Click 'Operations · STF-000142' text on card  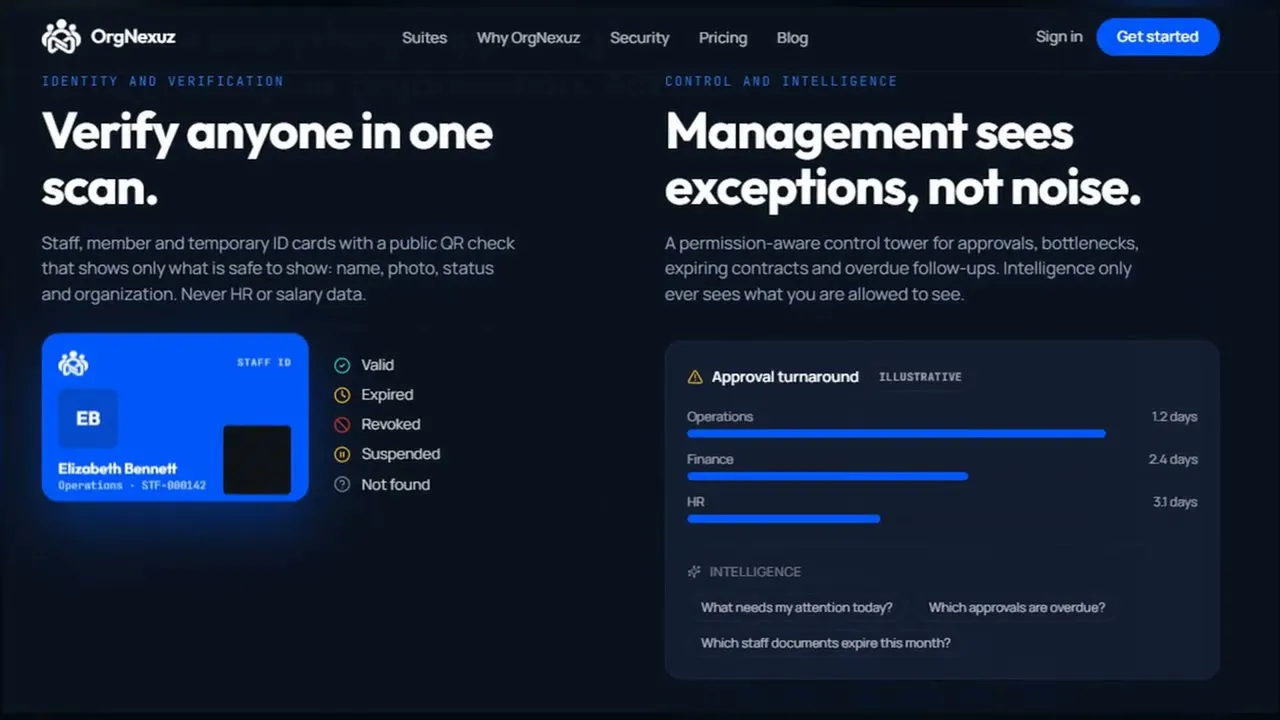coord(132,485)
